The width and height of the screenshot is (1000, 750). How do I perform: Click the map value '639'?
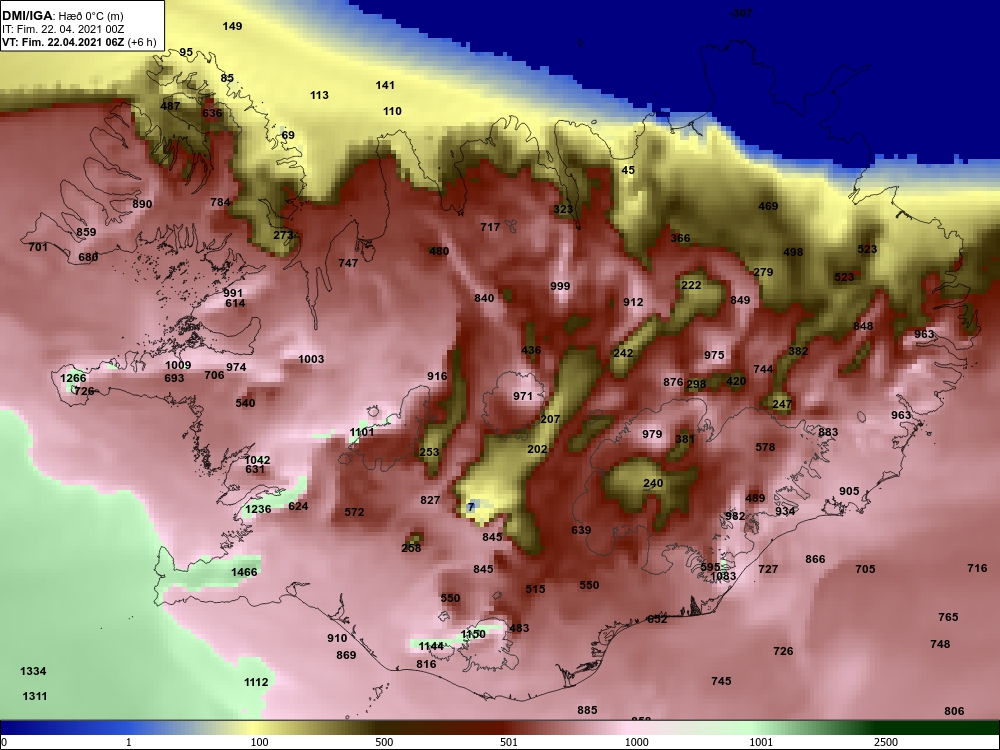581,531
